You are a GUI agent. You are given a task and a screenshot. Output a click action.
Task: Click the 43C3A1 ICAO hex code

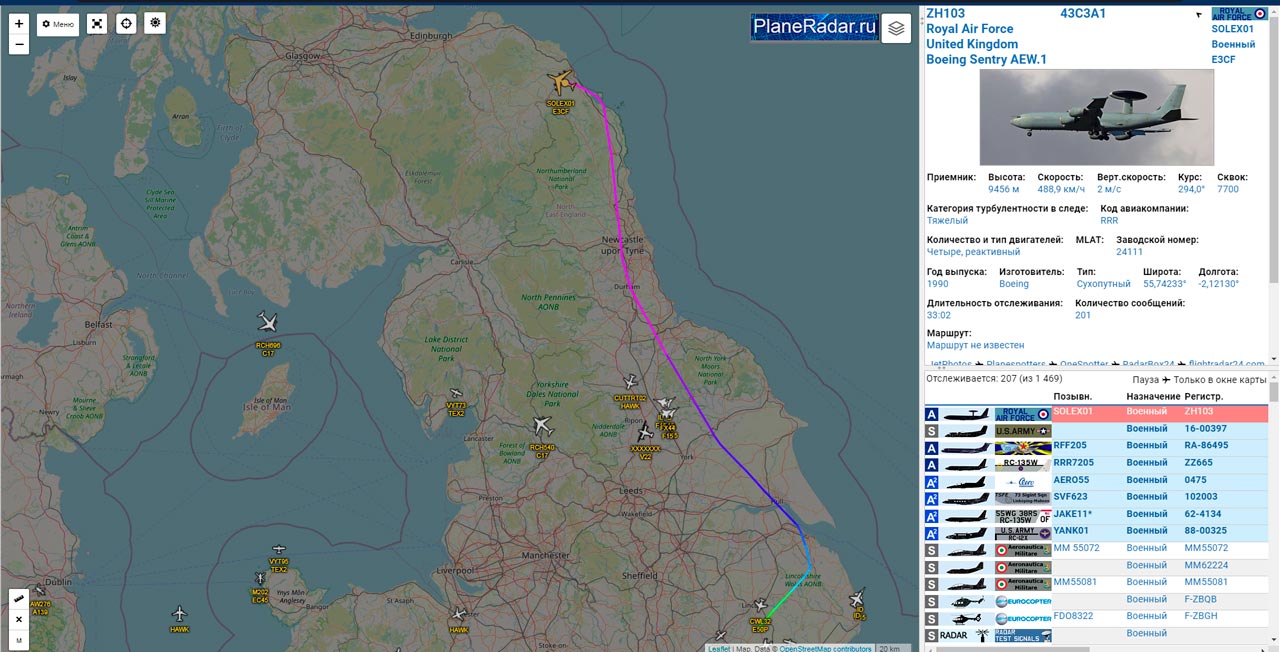tap(1083, 13)
